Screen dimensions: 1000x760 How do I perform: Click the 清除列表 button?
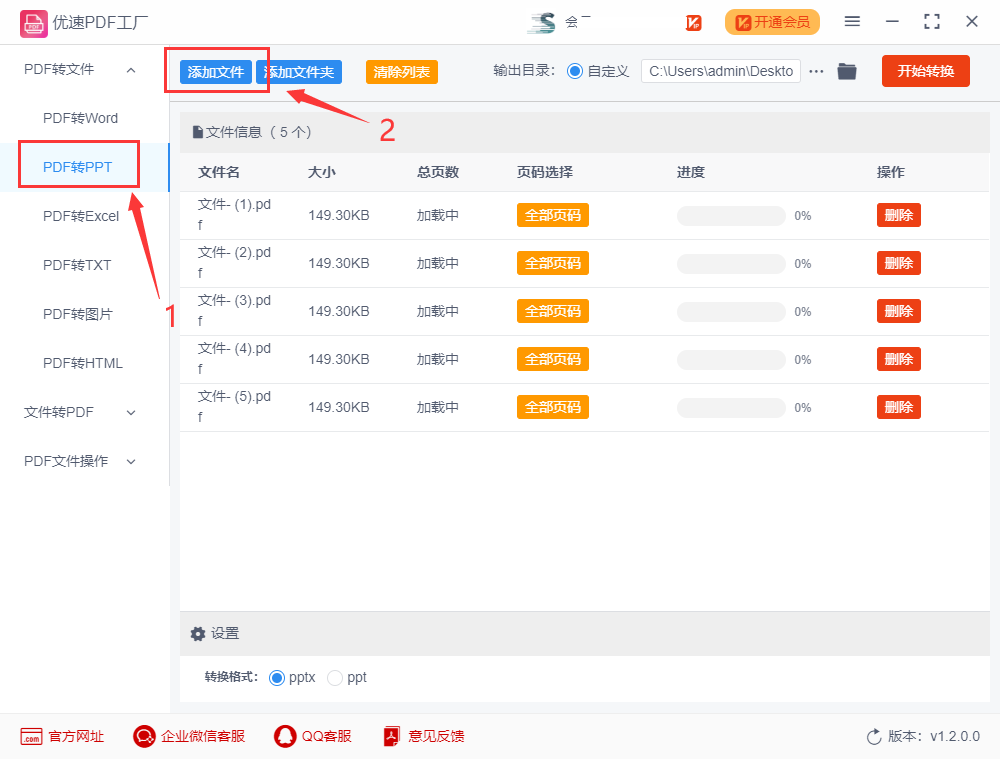[402, 72]
